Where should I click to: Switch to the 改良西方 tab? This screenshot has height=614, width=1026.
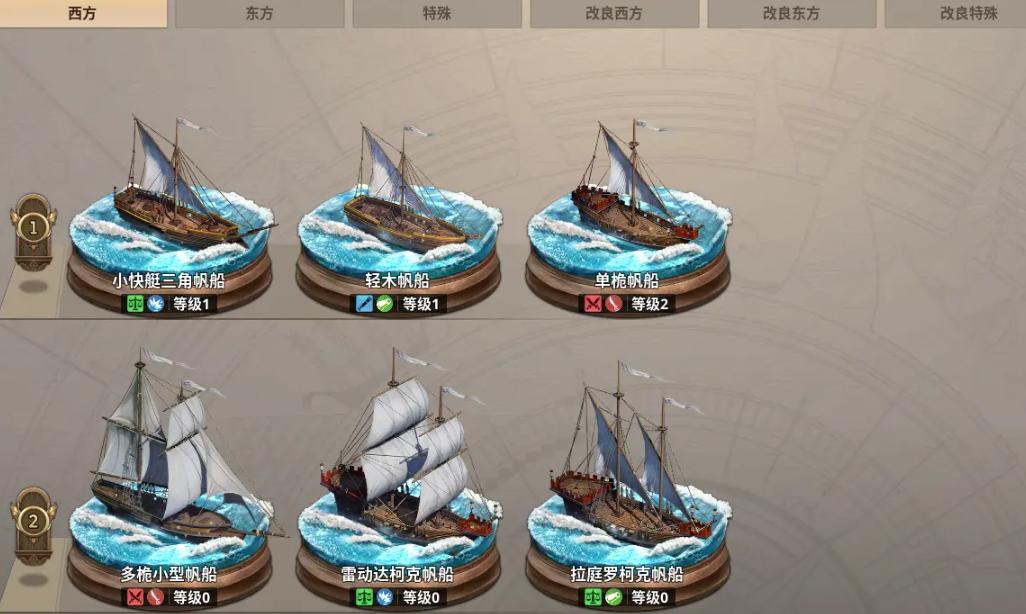[x=614, y=13]
